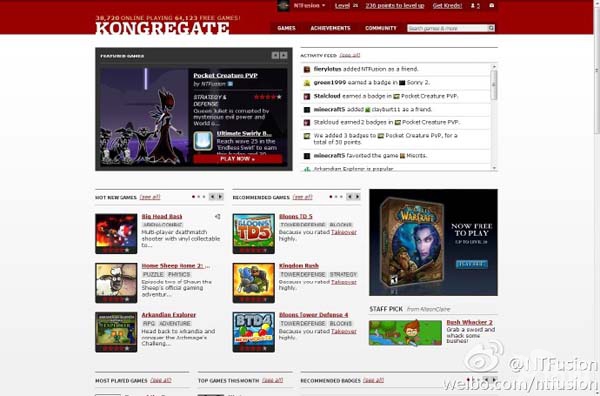This screenshot has height=396, width=600.
Task: Open the messages envelope icon in header
Action: [x=492, y=5]
